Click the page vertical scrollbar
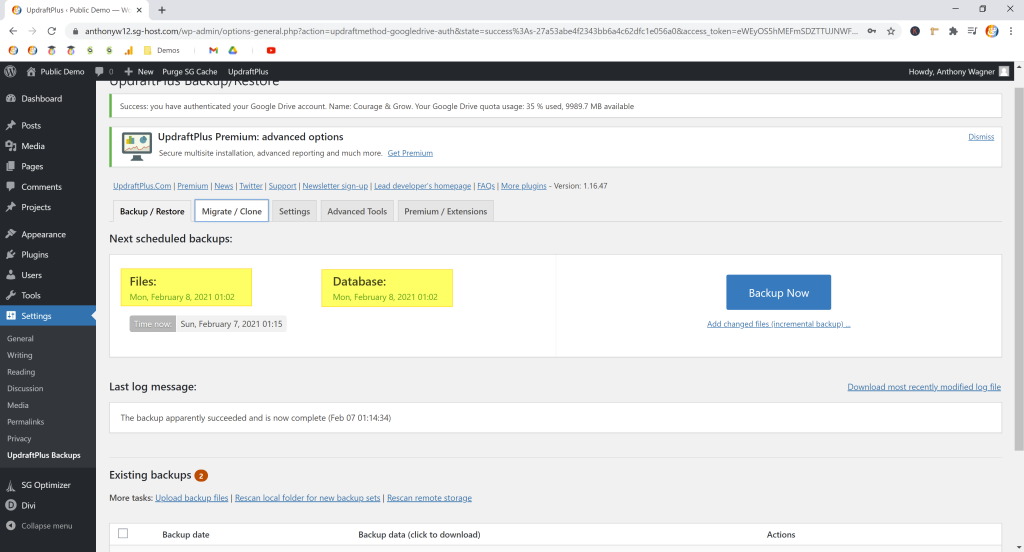Image resolution: width=1024 pixels, height=552 pixels. tap(1019, 268)
